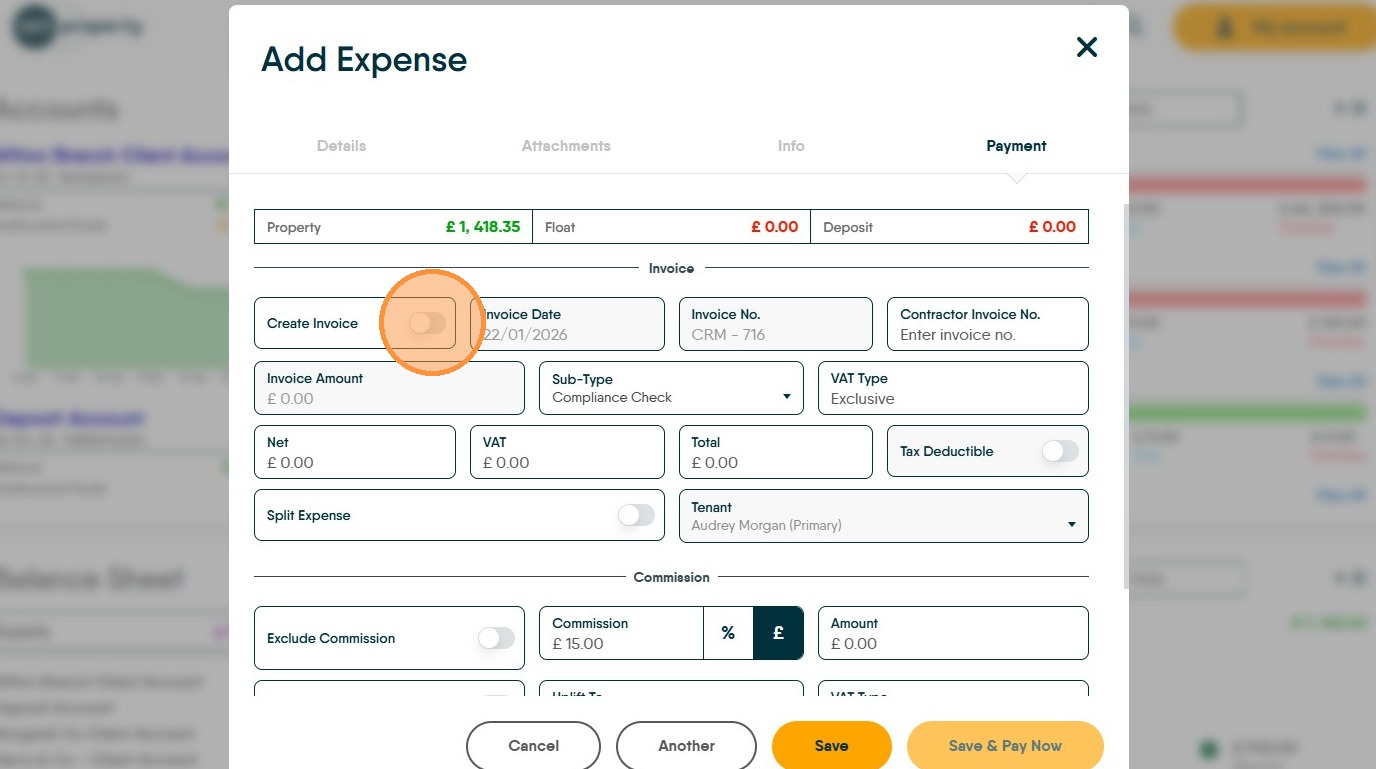Click into the Net amount field

[355, 463]
